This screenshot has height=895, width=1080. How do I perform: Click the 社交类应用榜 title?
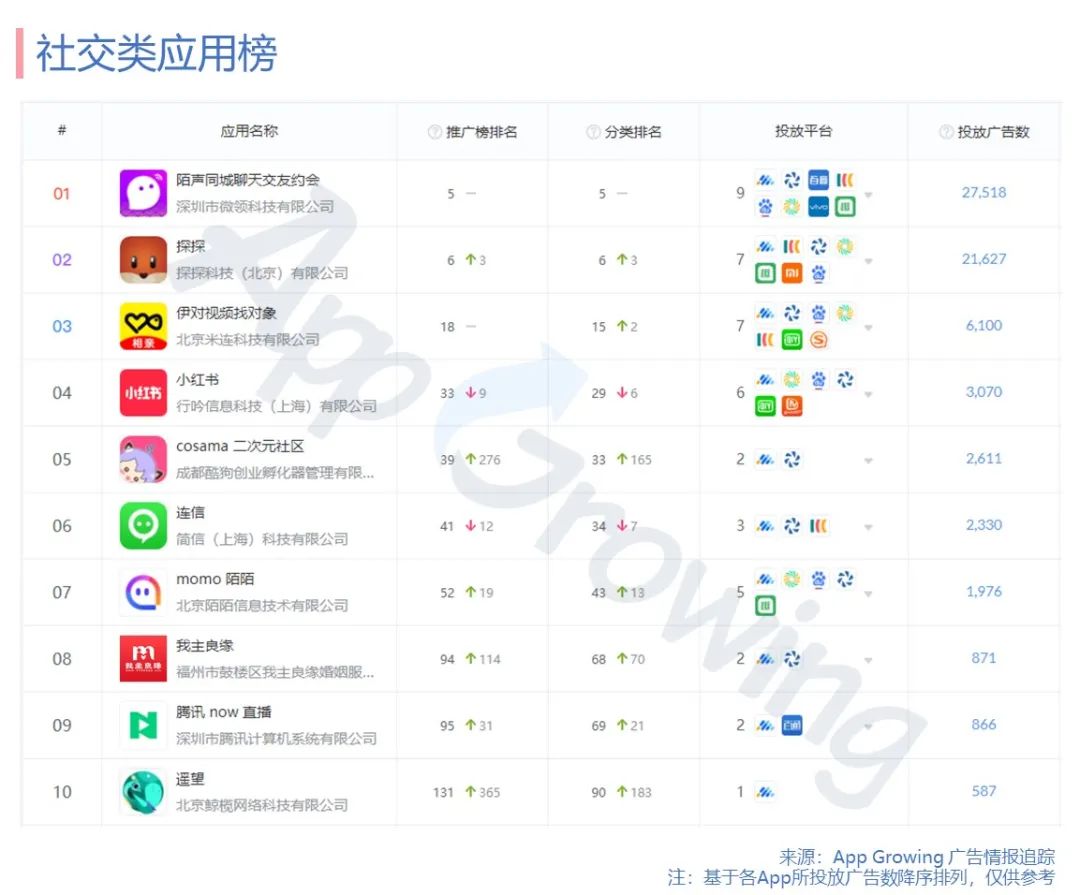pyautogui.click(x=156, y=53)
